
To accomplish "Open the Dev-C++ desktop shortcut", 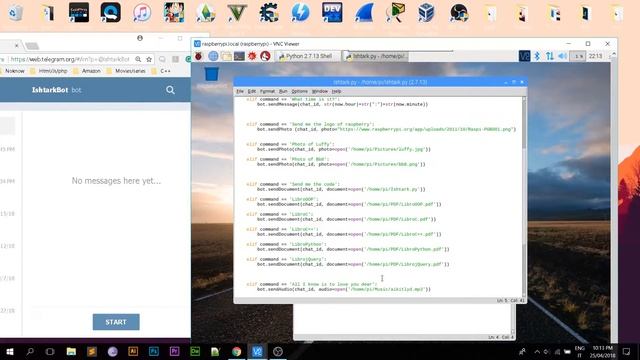I will click(x=332, y=13).
